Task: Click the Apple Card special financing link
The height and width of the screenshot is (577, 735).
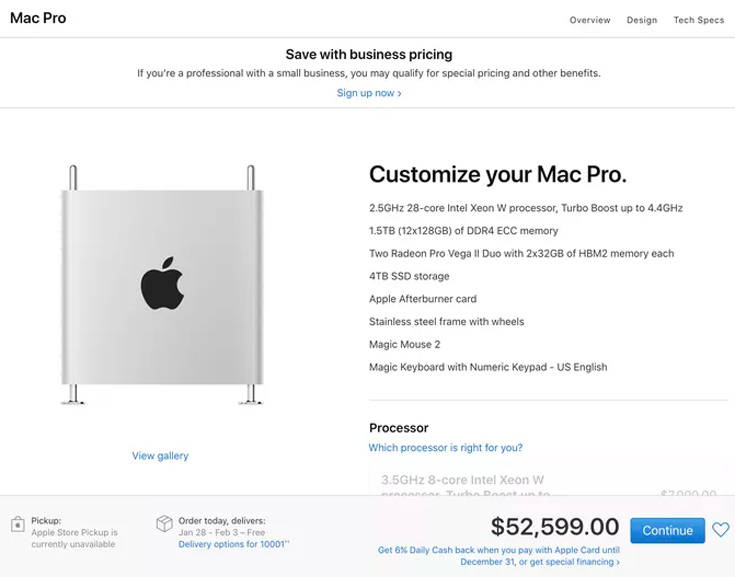Action: click(x=499, y=556)
